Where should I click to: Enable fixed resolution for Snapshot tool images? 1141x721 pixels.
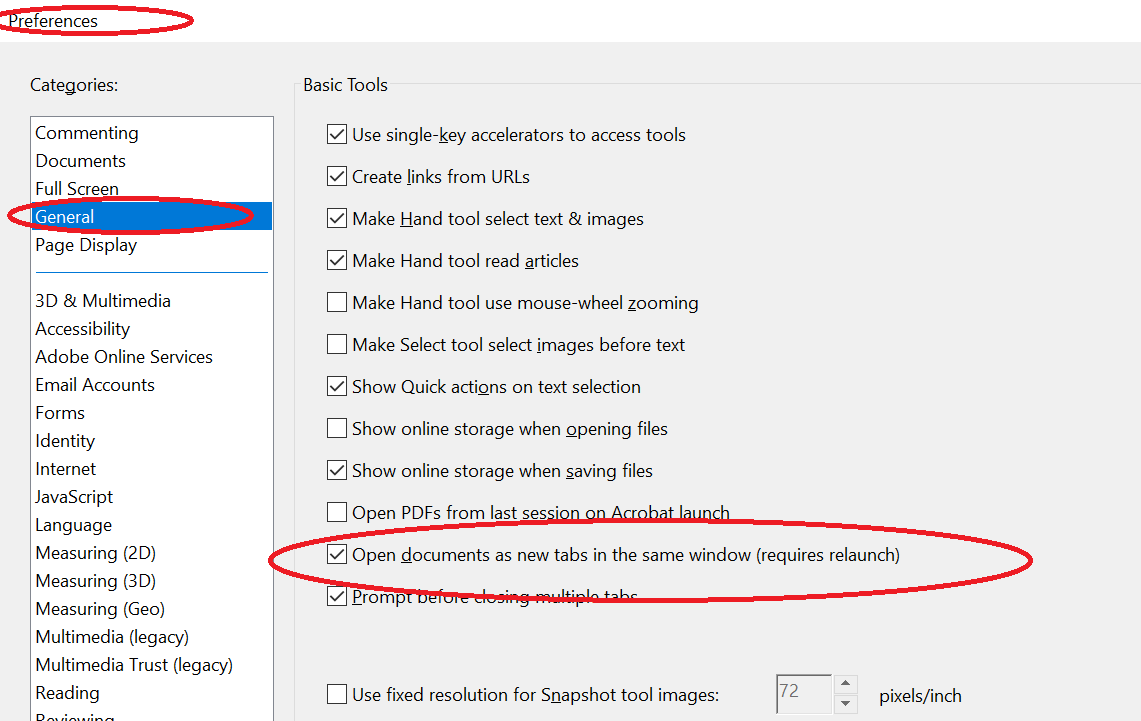pyautogui.click(x=337, y=694)
